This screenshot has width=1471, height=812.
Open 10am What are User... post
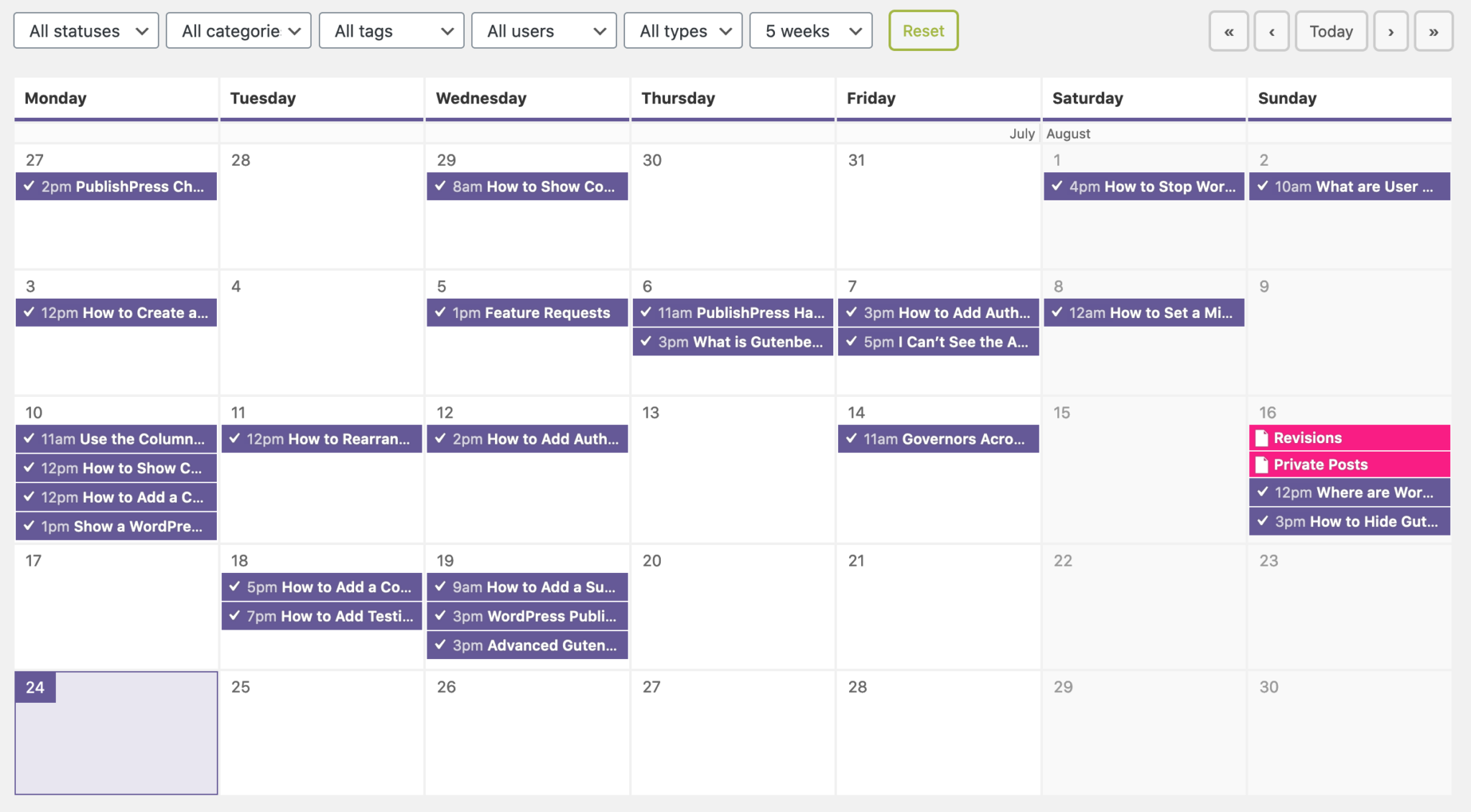coord(1350,187)
